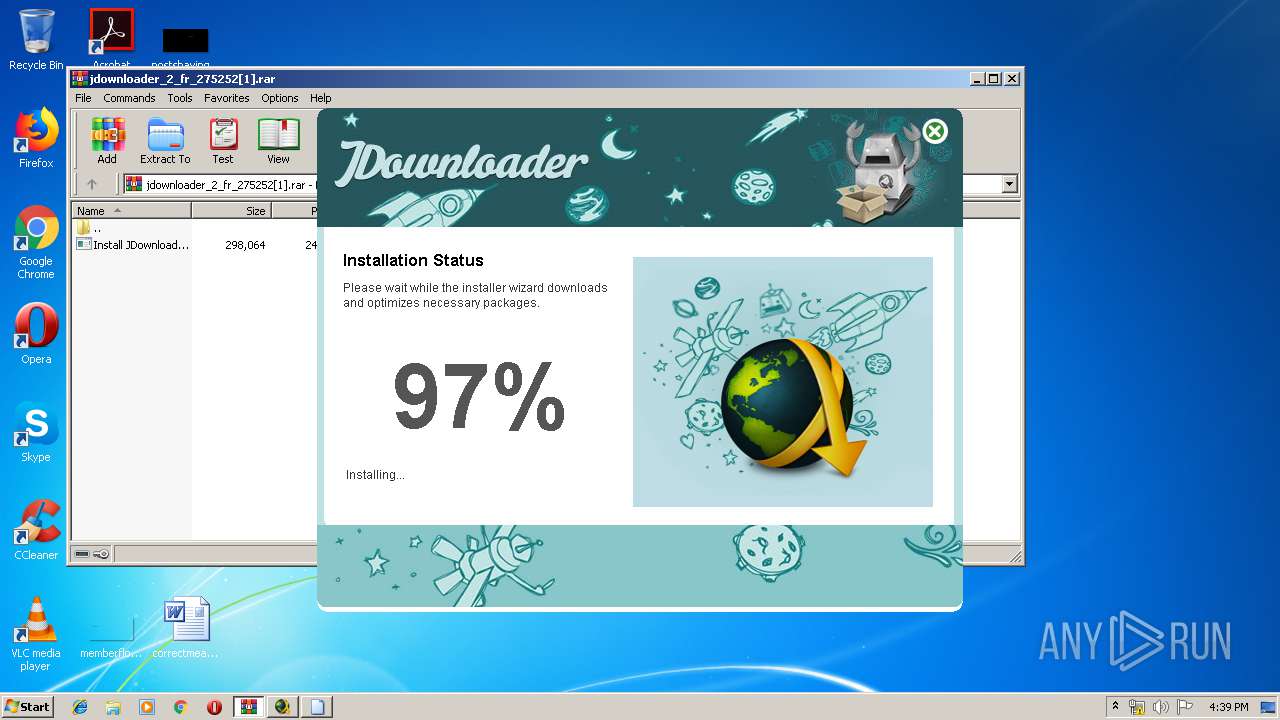Open Acrobat desktop shortcut

click(x=111, y=38)
